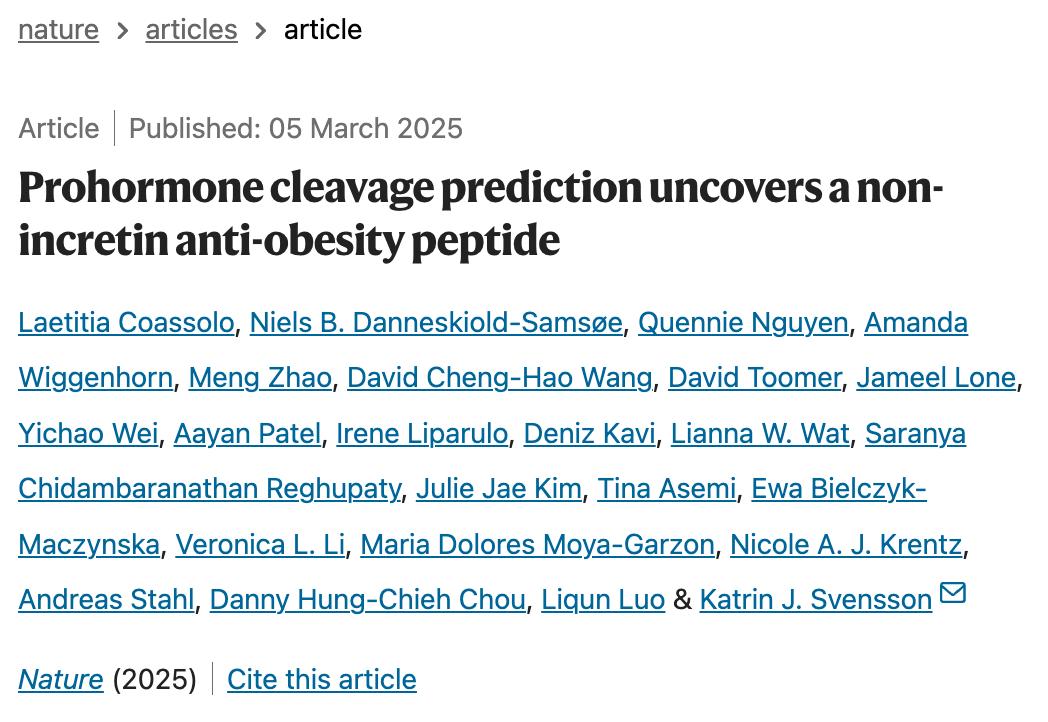Open the Nature journal link
This screenshot has width=1048, height=722.
60,680
